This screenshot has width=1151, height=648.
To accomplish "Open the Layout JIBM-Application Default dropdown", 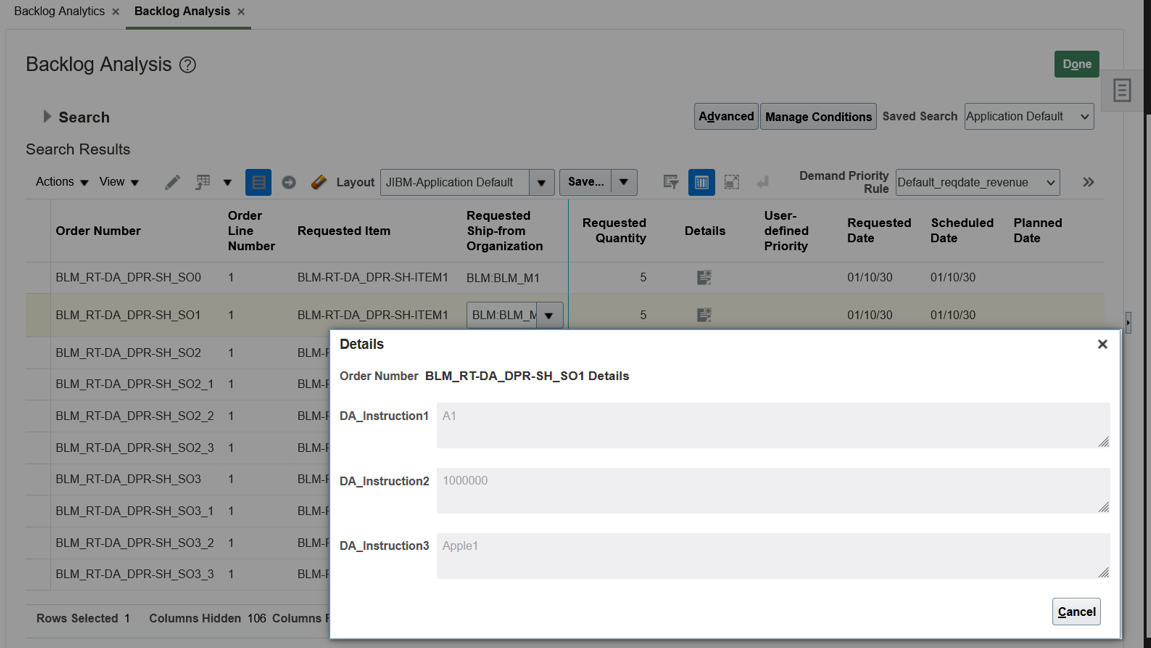I will (x=541, y=182).
